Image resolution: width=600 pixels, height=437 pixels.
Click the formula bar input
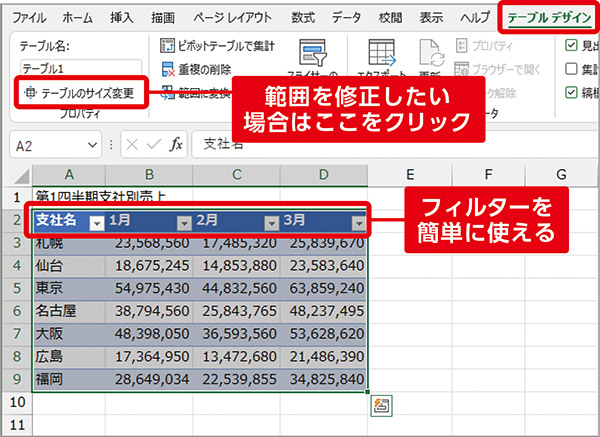tap(395, 144)
